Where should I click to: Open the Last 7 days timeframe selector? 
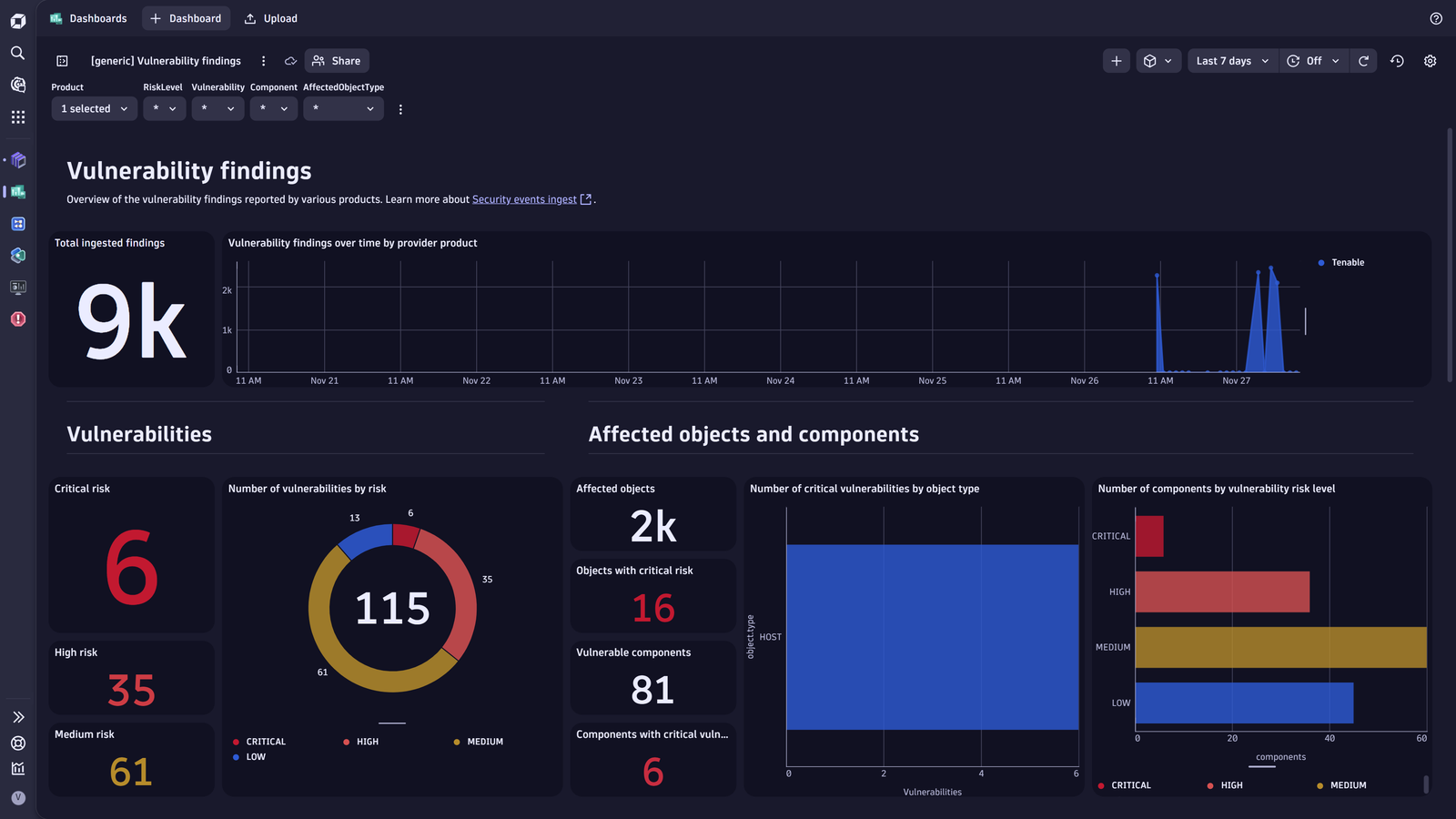[x=1232, y=61]
